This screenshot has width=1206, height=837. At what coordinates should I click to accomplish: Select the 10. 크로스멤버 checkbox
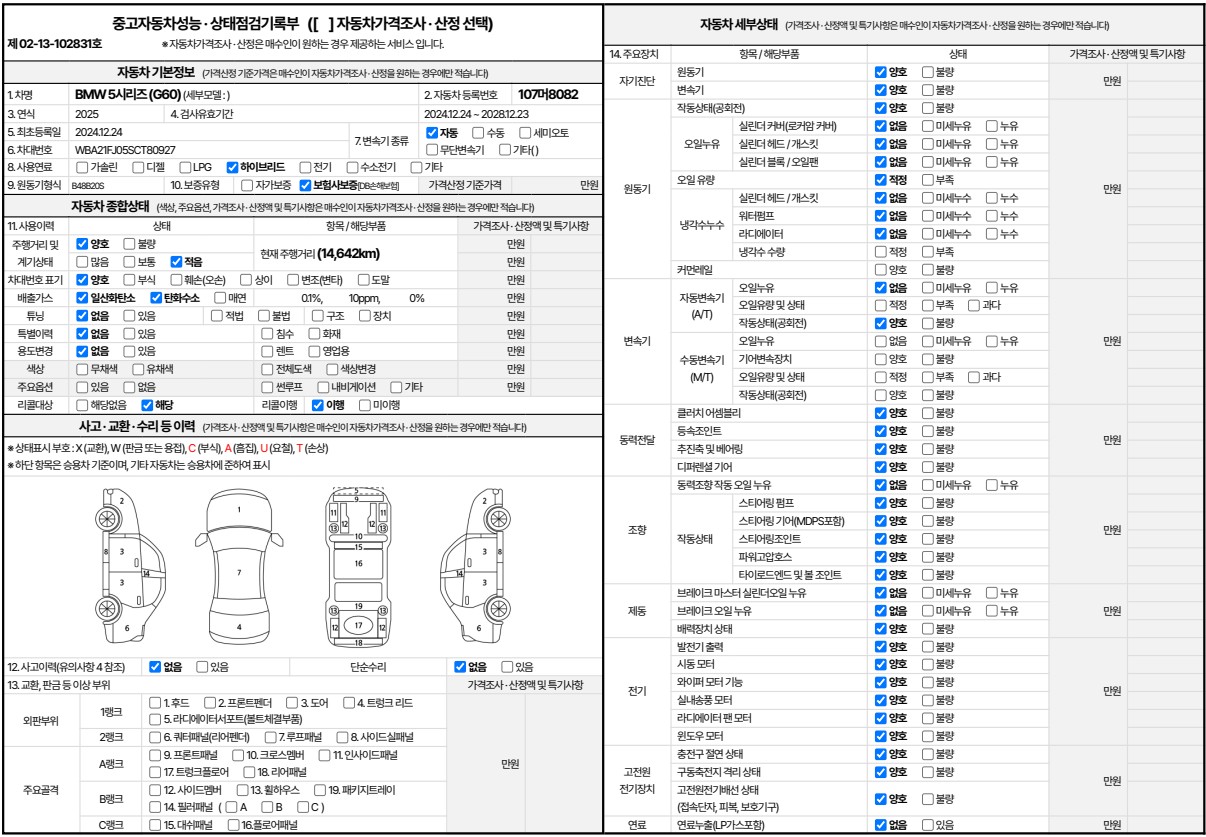(237, 755)
